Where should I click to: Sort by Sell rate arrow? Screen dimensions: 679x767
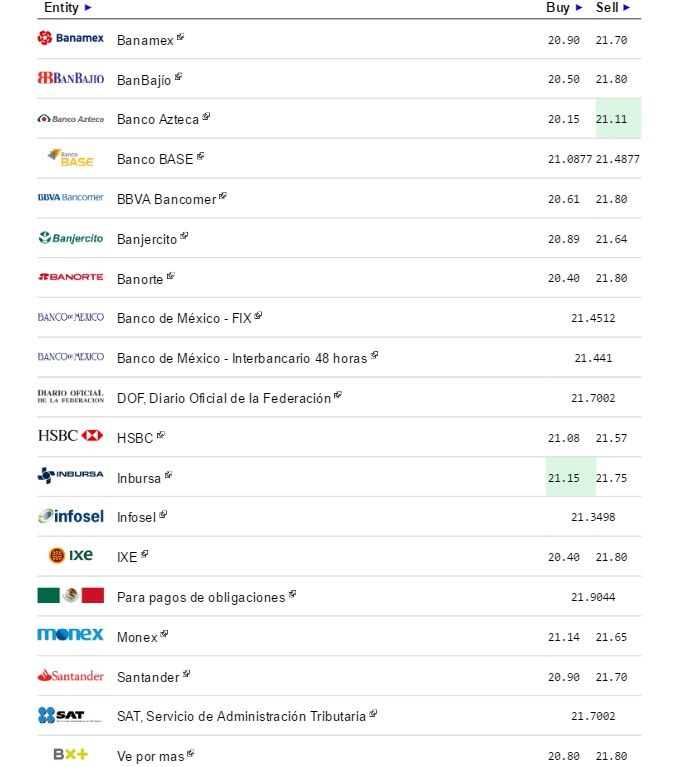(627, 7)
